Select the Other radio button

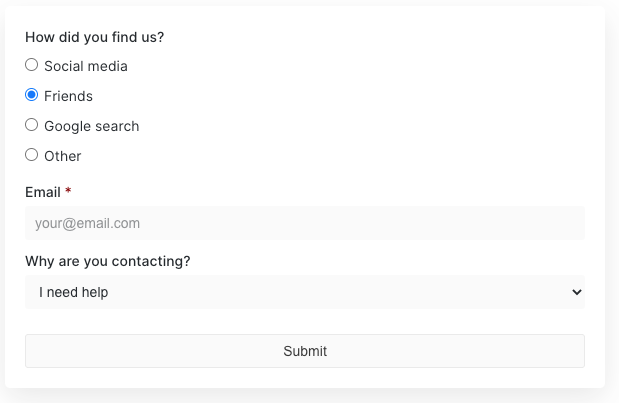coord(32,155)
